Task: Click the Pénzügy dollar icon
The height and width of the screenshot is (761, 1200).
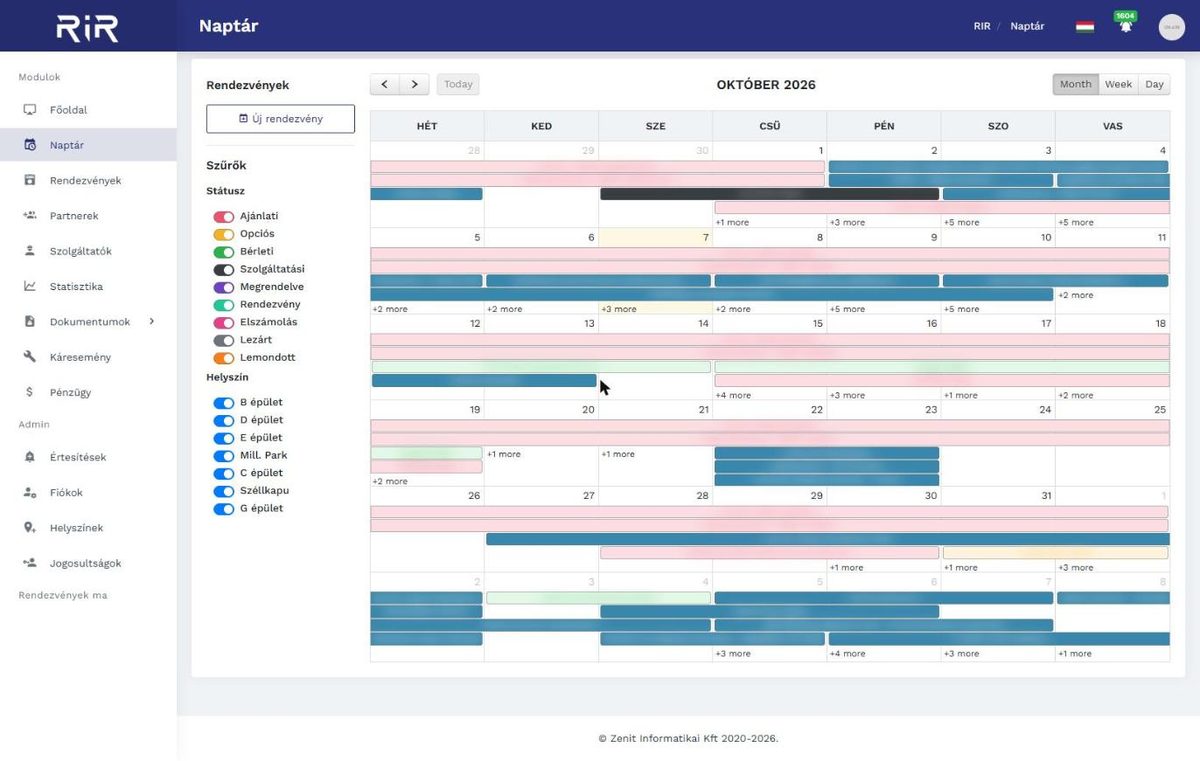Action: pyautogui.click(x=30, y=392)
